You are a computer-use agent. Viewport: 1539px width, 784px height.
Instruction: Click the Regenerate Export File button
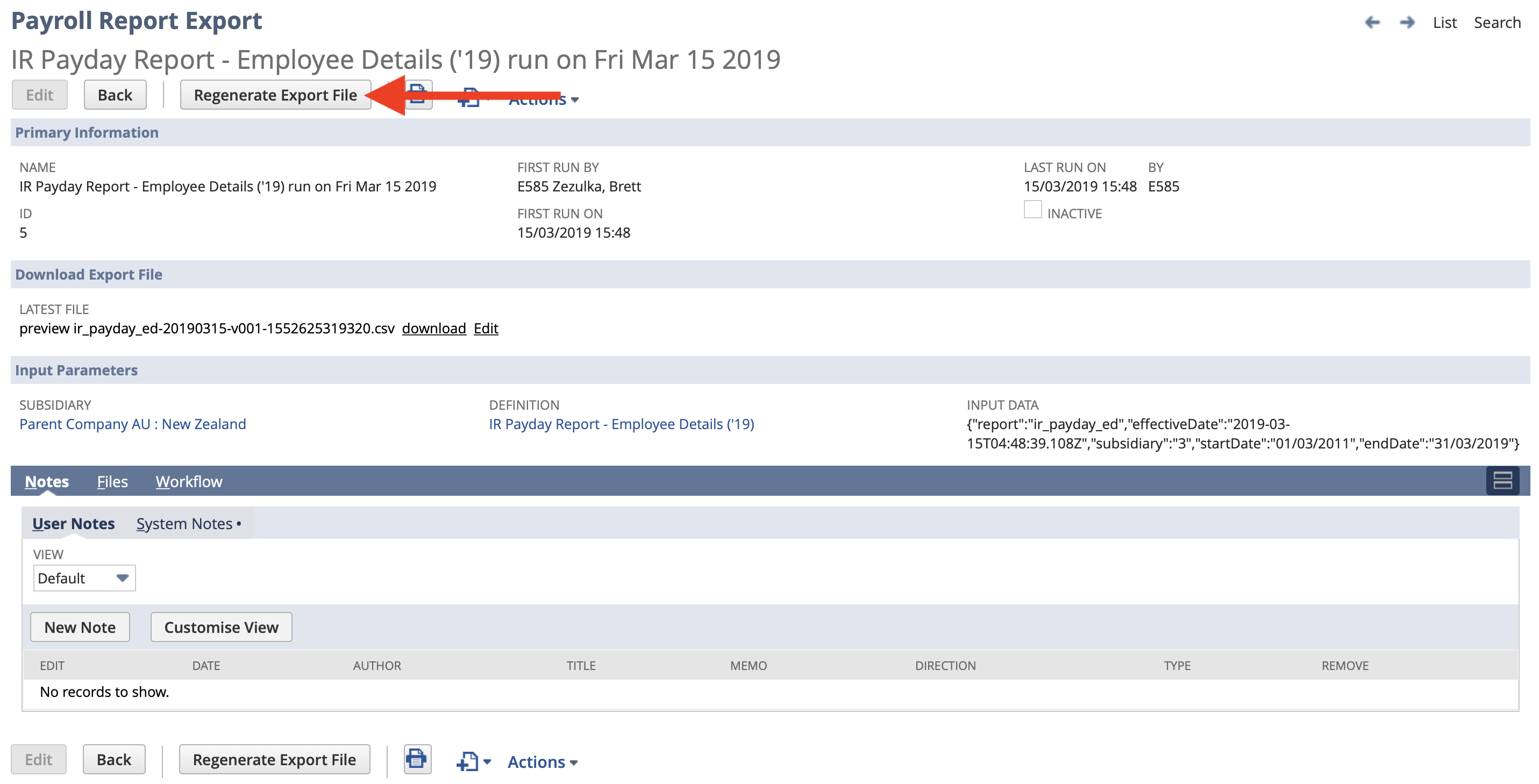pyautogui.click(x=275, y=95)
